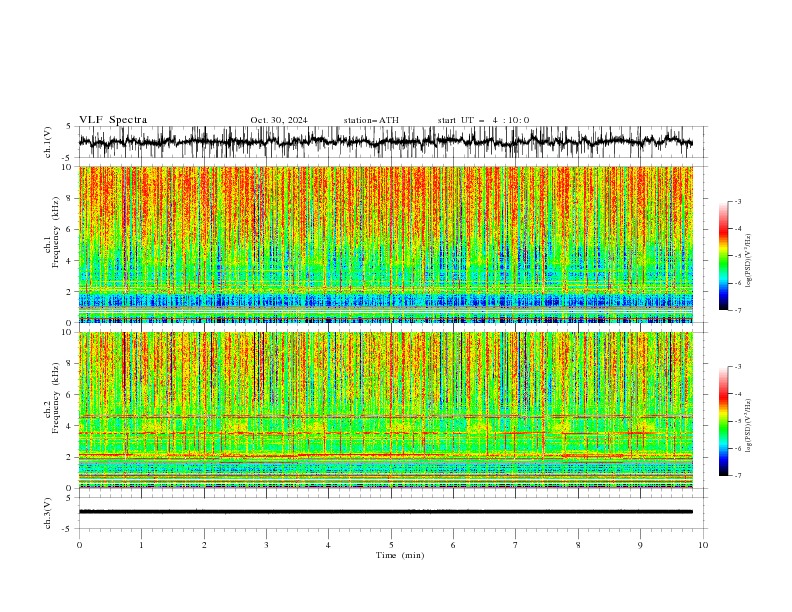Click the "5" label on the time axis
This screenshot has height=612, width=792.
(391, 545)
